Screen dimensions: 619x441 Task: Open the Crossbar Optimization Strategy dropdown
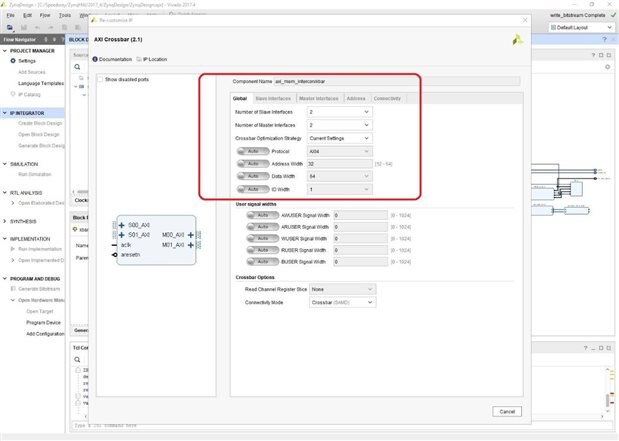pyautogui.click(x=340, y=138)
